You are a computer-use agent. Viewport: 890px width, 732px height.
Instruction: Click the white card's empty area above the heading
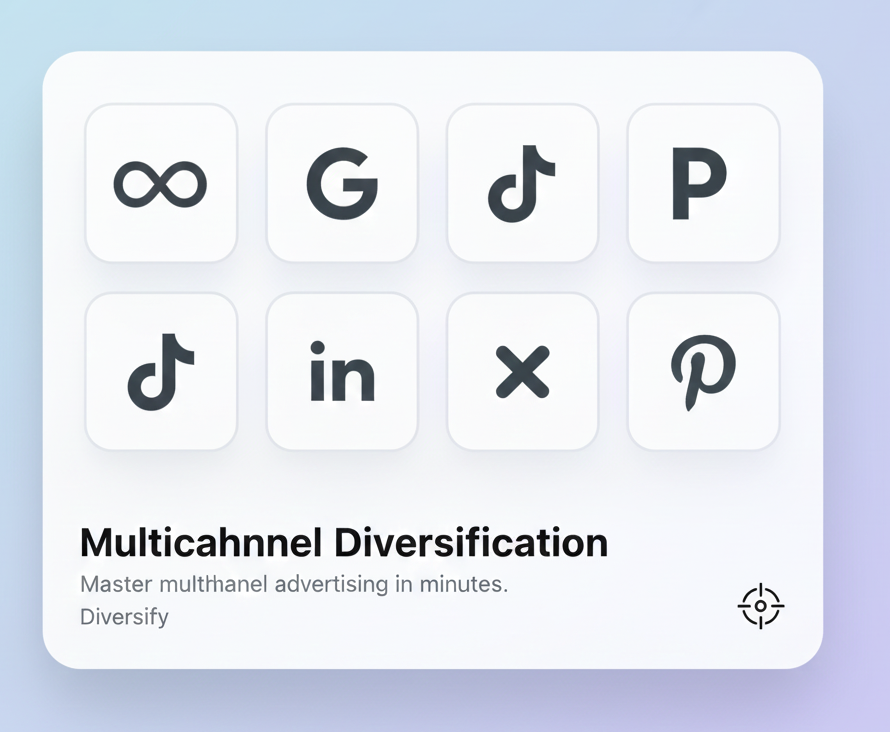430,485
